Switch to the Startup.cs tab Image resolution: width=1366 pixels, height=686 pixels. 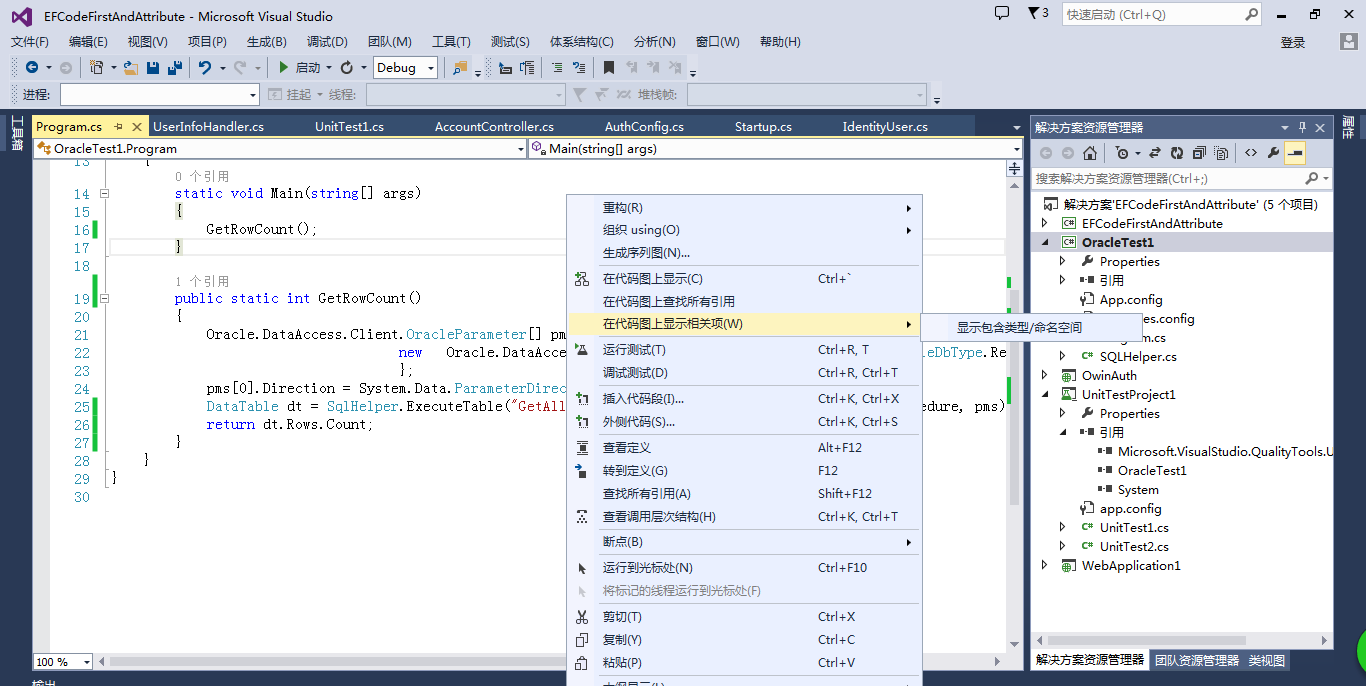(x=763, y=127)
